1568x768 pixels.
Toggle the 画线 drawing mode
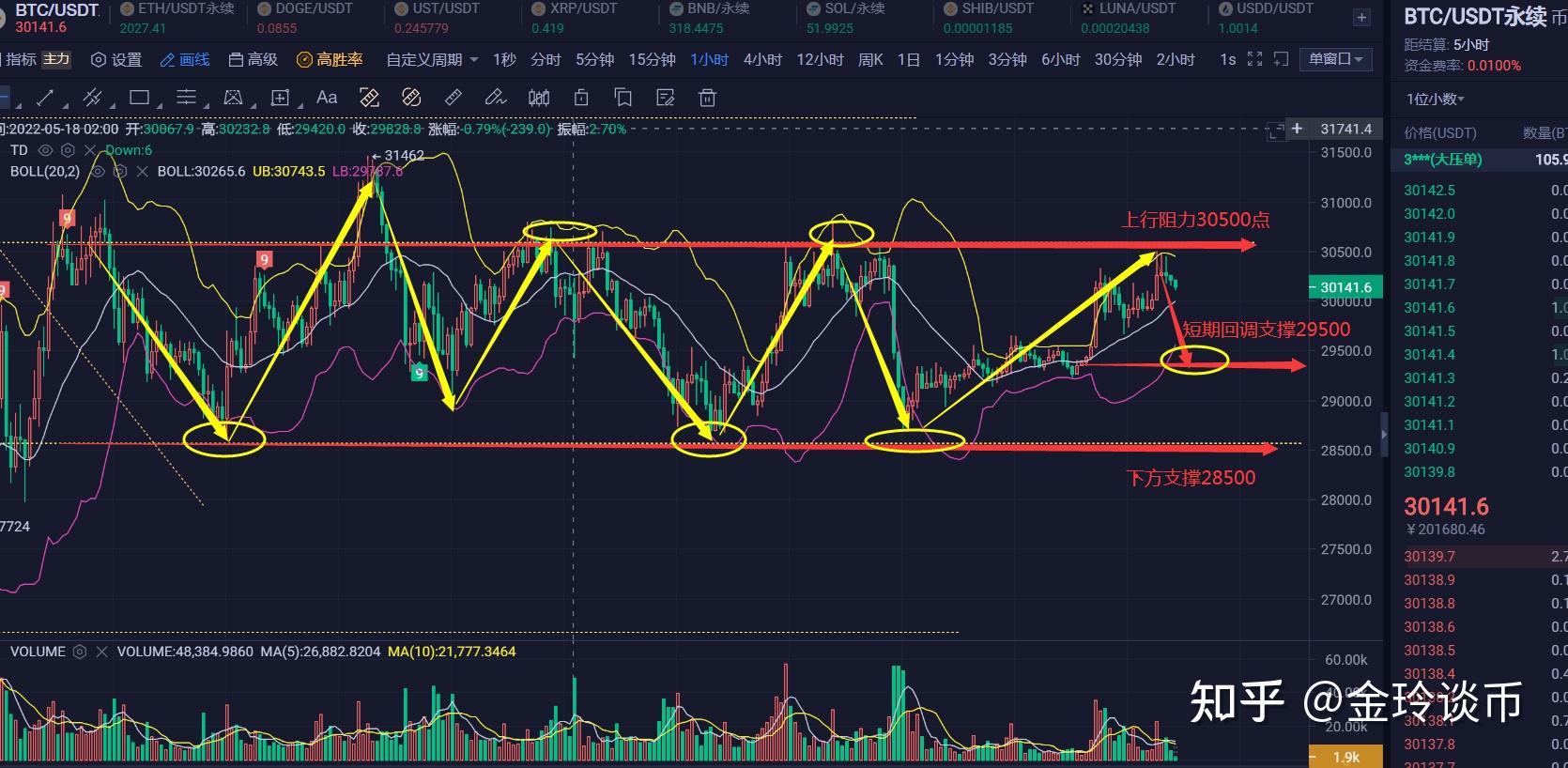(185, 59)
